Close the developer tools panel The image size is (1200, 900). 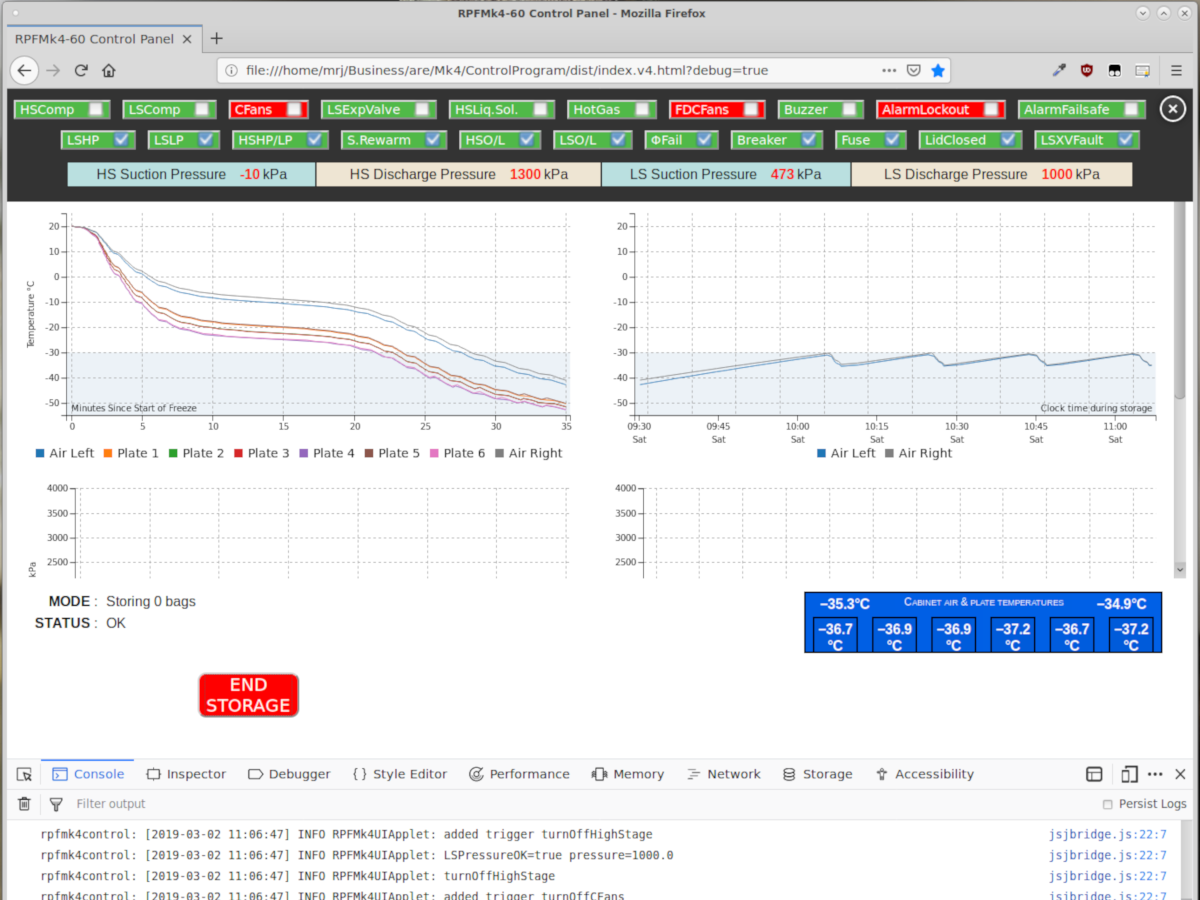pos(1181,774)
